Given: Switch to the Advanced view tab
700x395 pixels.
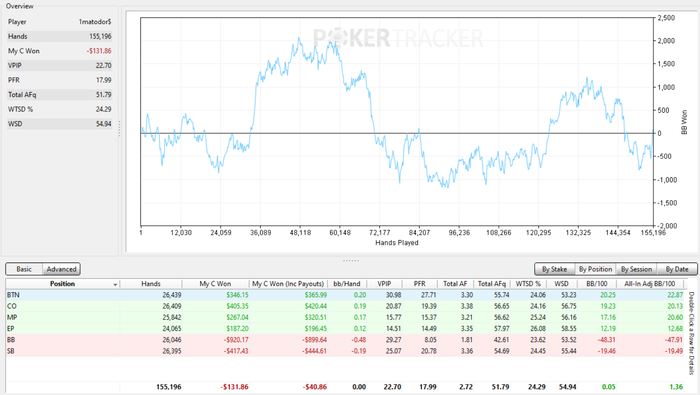Looking at the screenshot, I should (62, 269).
